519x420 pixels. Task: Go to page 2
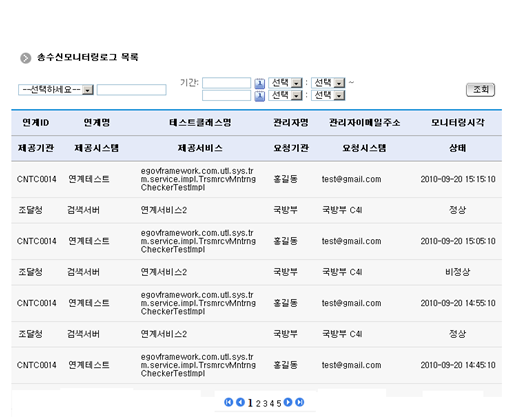[x=258, y=404]
